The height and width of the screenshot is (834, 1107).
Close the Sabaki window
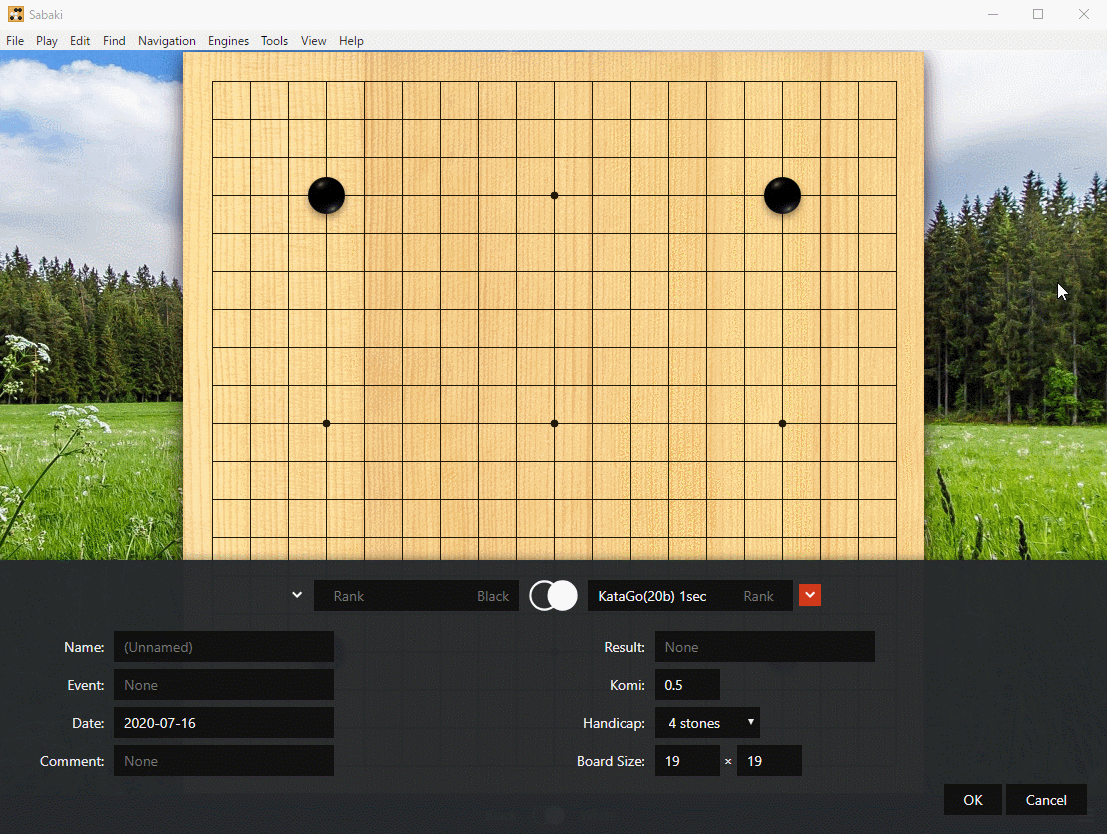(1084, 14)
